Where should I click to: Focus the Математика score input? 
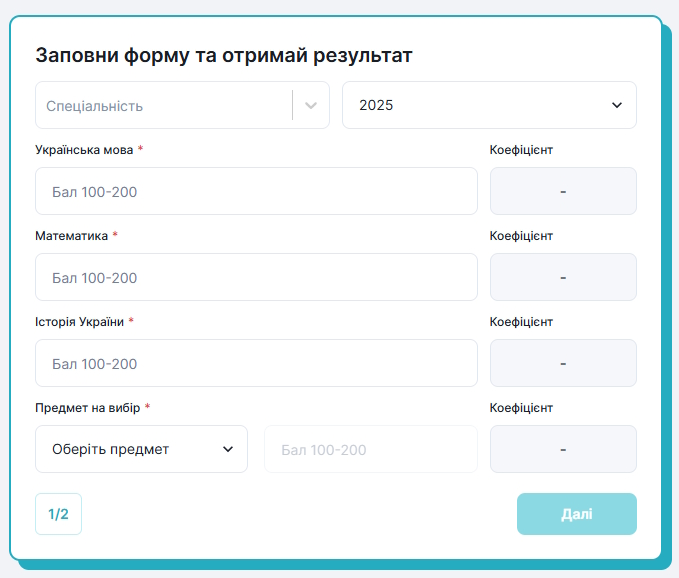[x=256, y=277]
